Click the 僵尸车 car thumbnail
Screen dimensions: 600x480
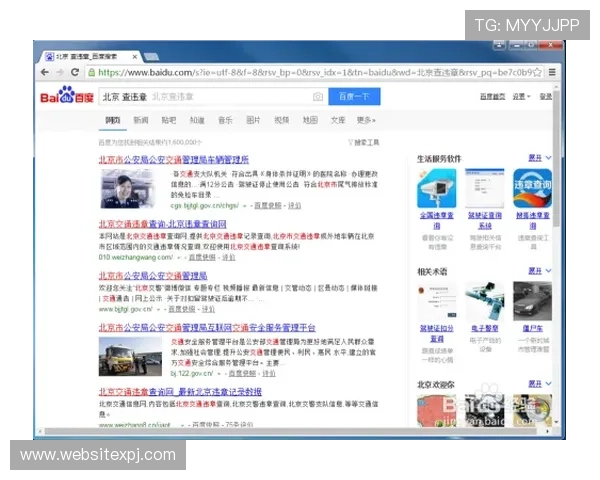click(x=533, y=301)
